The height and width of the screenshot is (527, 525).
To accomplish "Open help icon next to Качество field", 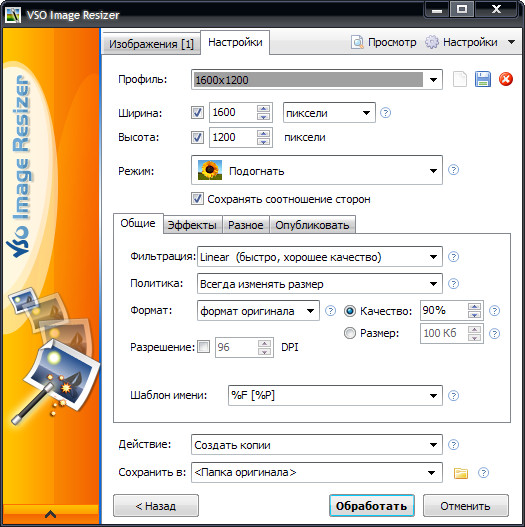I will (x=494, y=311).
